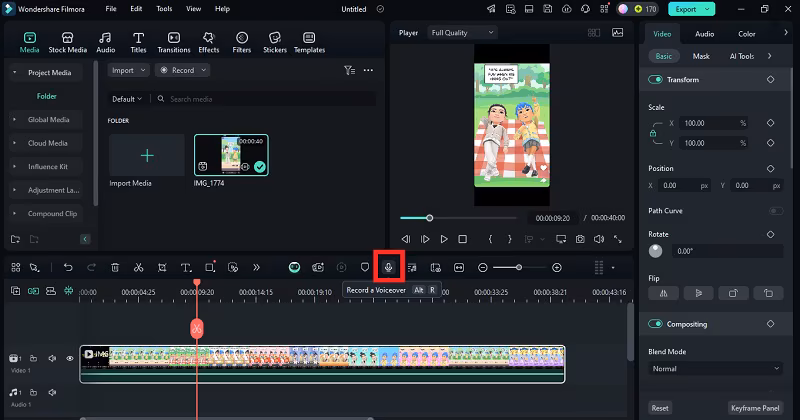Open the Default sort dropdown

(x=127, y=99)
